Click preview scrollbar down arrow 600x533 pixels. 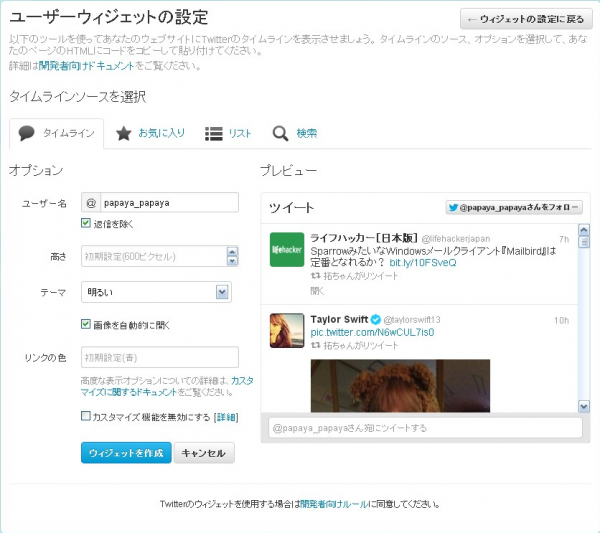[x=584, y=406]
